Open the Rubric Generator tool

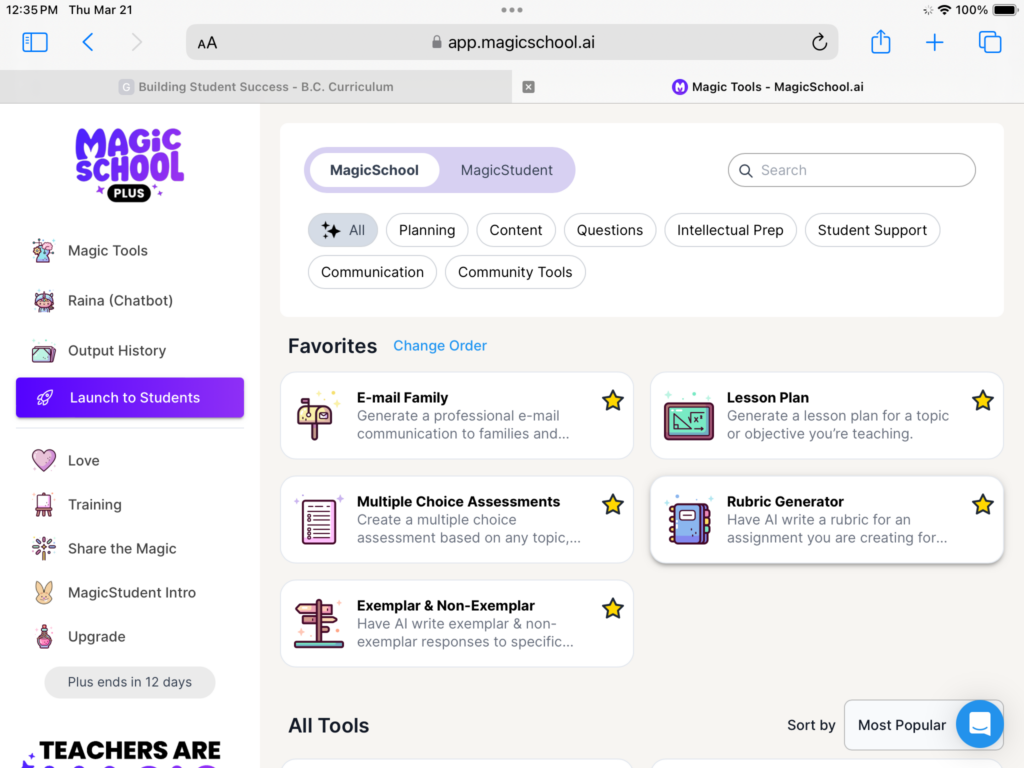[826, 519]
